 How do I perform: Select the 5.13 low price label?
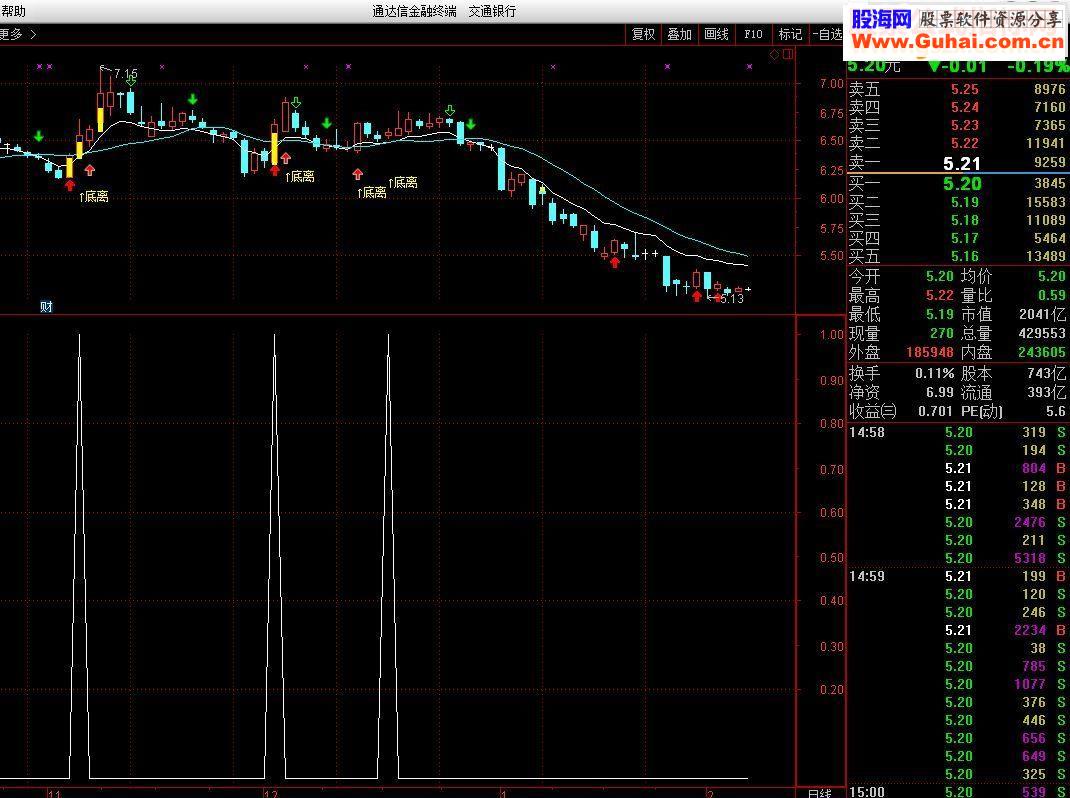732,298
